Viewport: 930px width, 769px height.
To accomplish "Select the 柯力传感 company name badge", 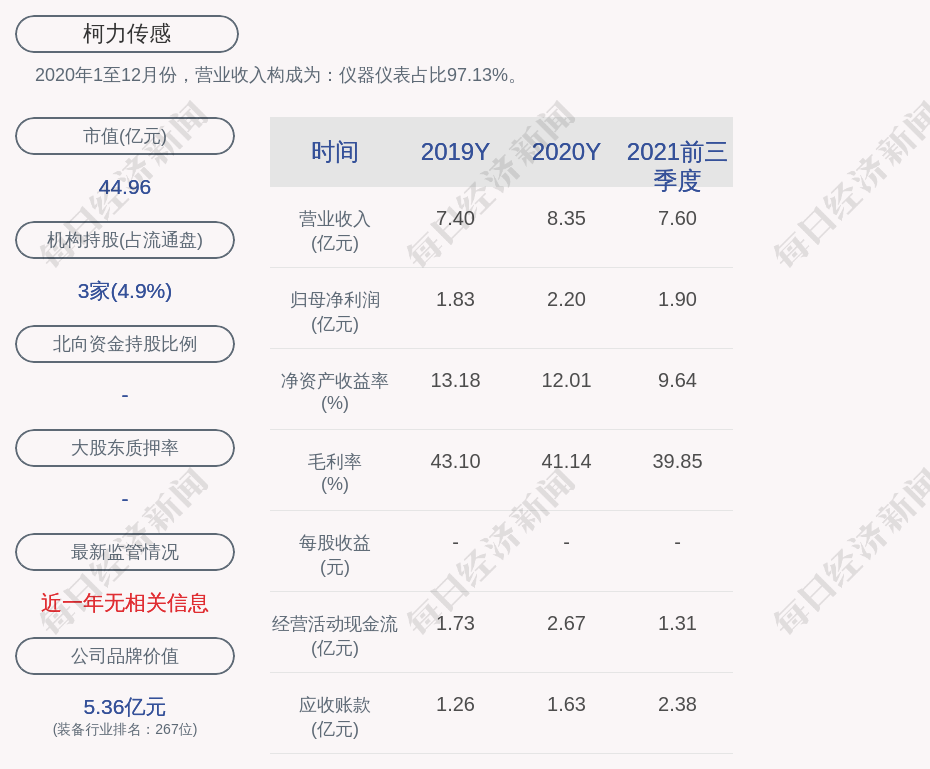I will [x=125, y=33].
